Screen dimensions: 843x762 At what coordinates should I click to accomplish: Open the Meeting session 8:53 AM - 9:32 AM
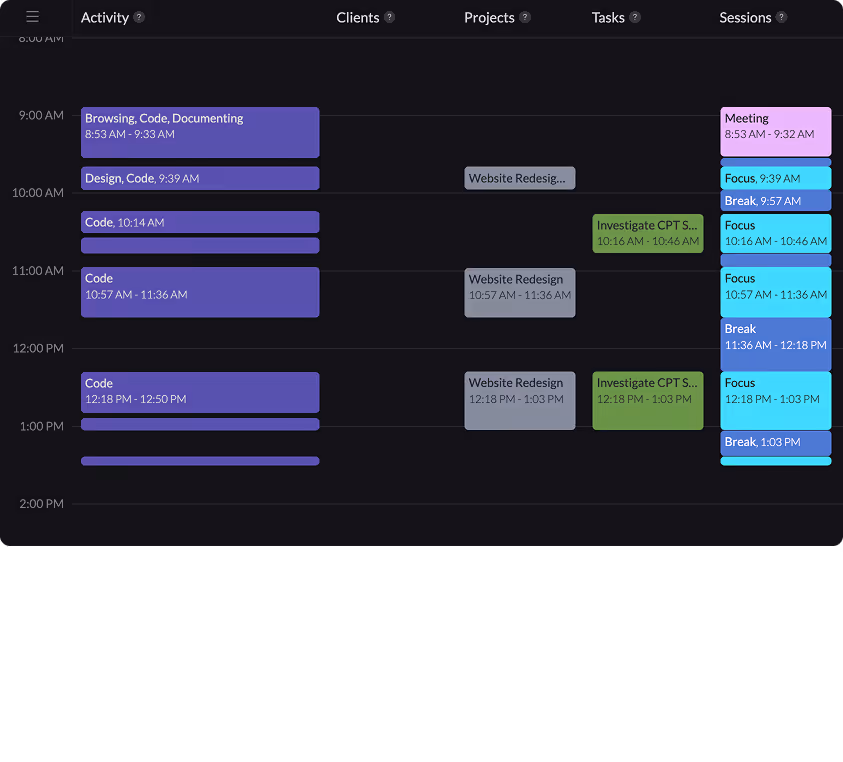776,132
